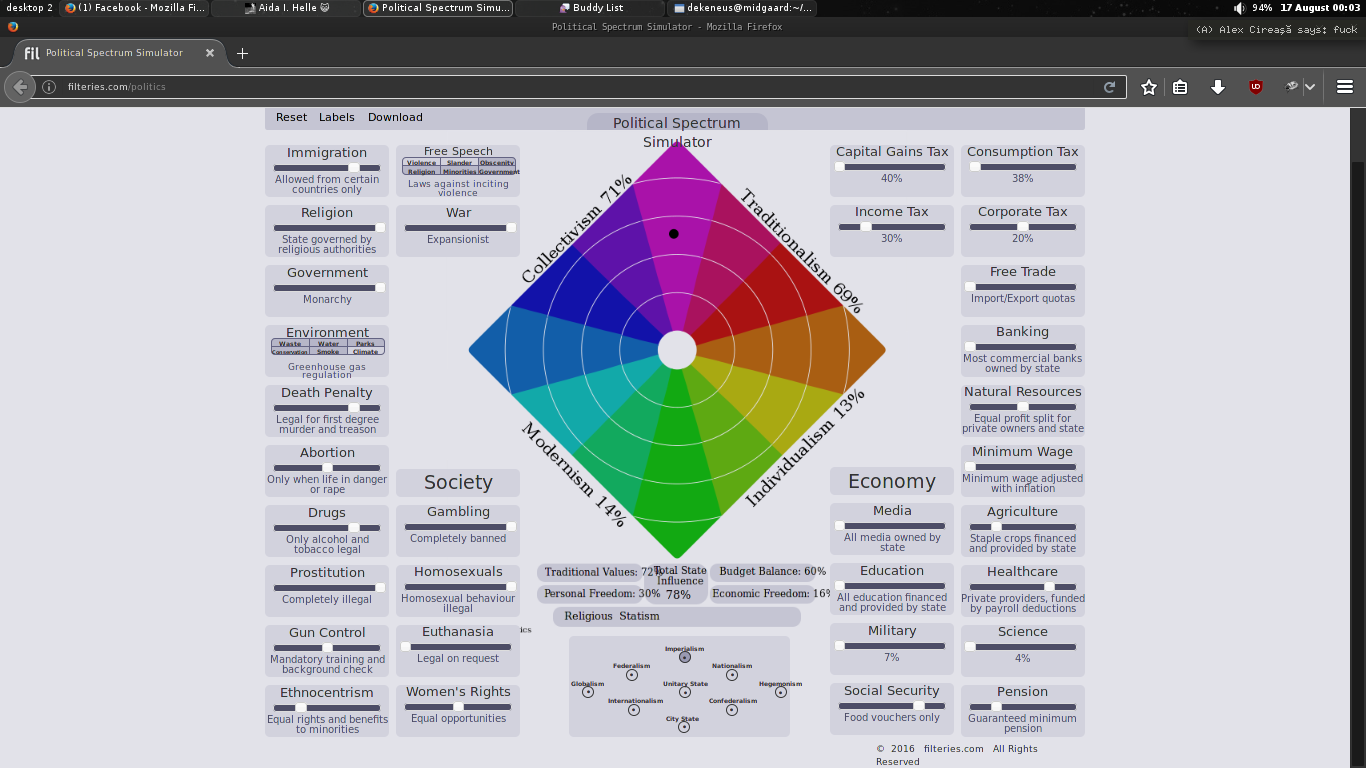
Task: Select the Federalism radio button
Action: pyautogui.click(x=632, y=675)
